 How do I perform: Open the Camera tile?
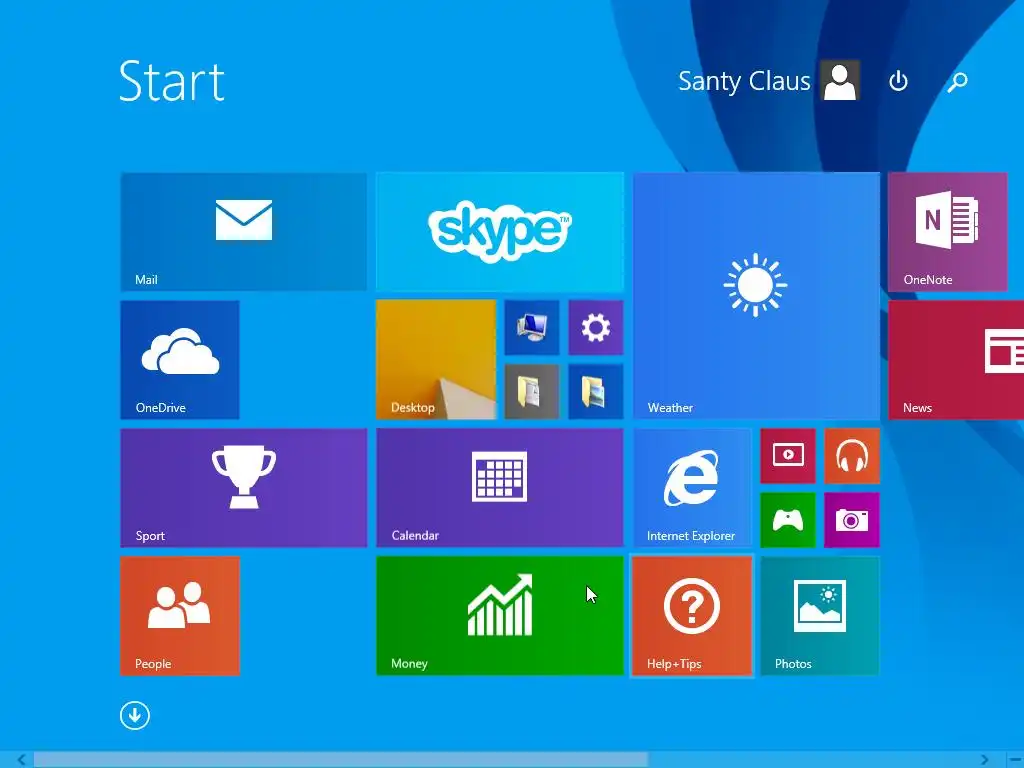[x=852, y=520]
